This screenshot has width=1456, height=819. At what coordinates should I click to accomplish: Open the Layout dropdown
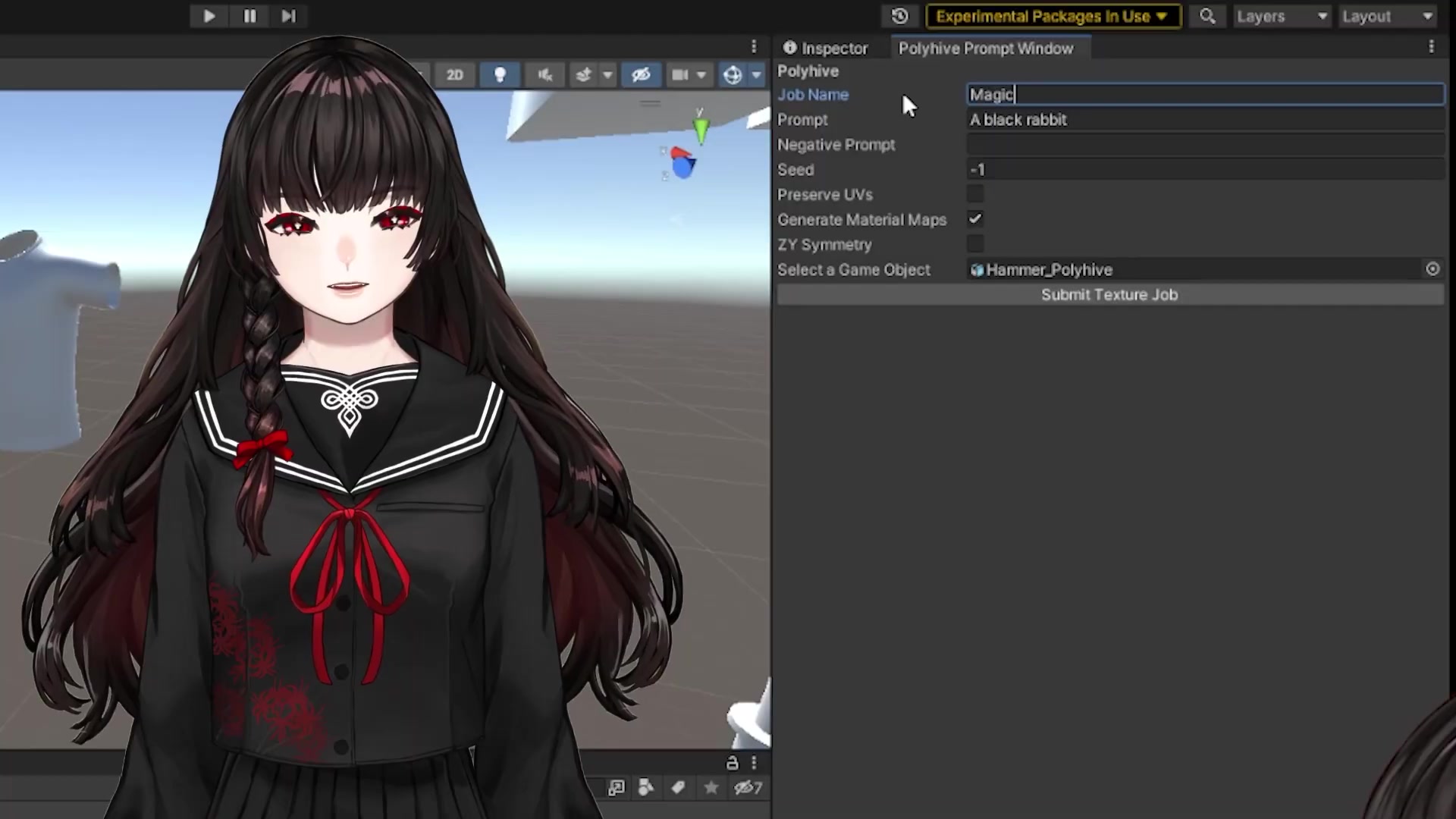pos(1387,16)
